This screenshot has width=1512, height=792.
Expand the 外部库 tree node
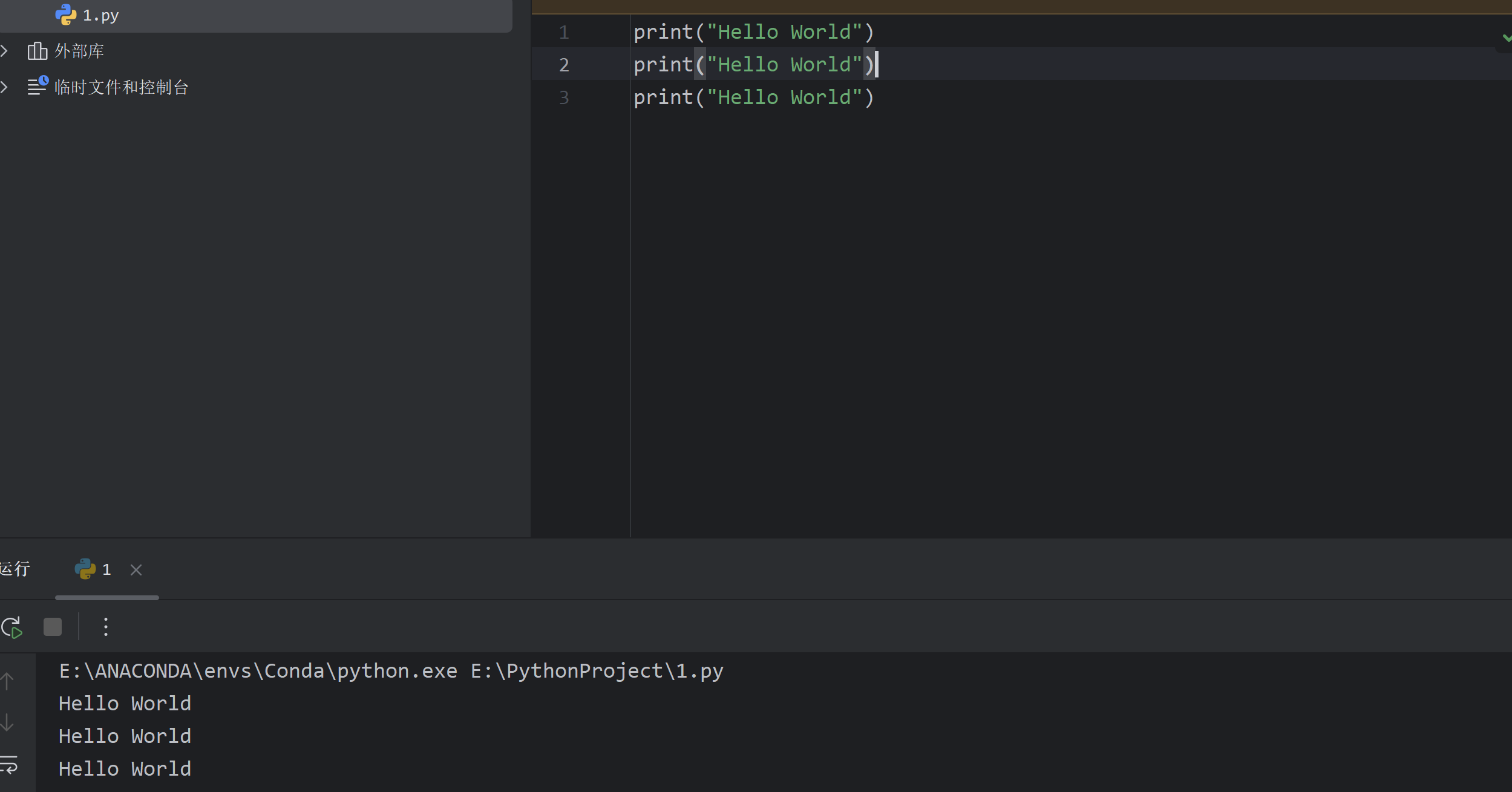(x=5, y=51)
